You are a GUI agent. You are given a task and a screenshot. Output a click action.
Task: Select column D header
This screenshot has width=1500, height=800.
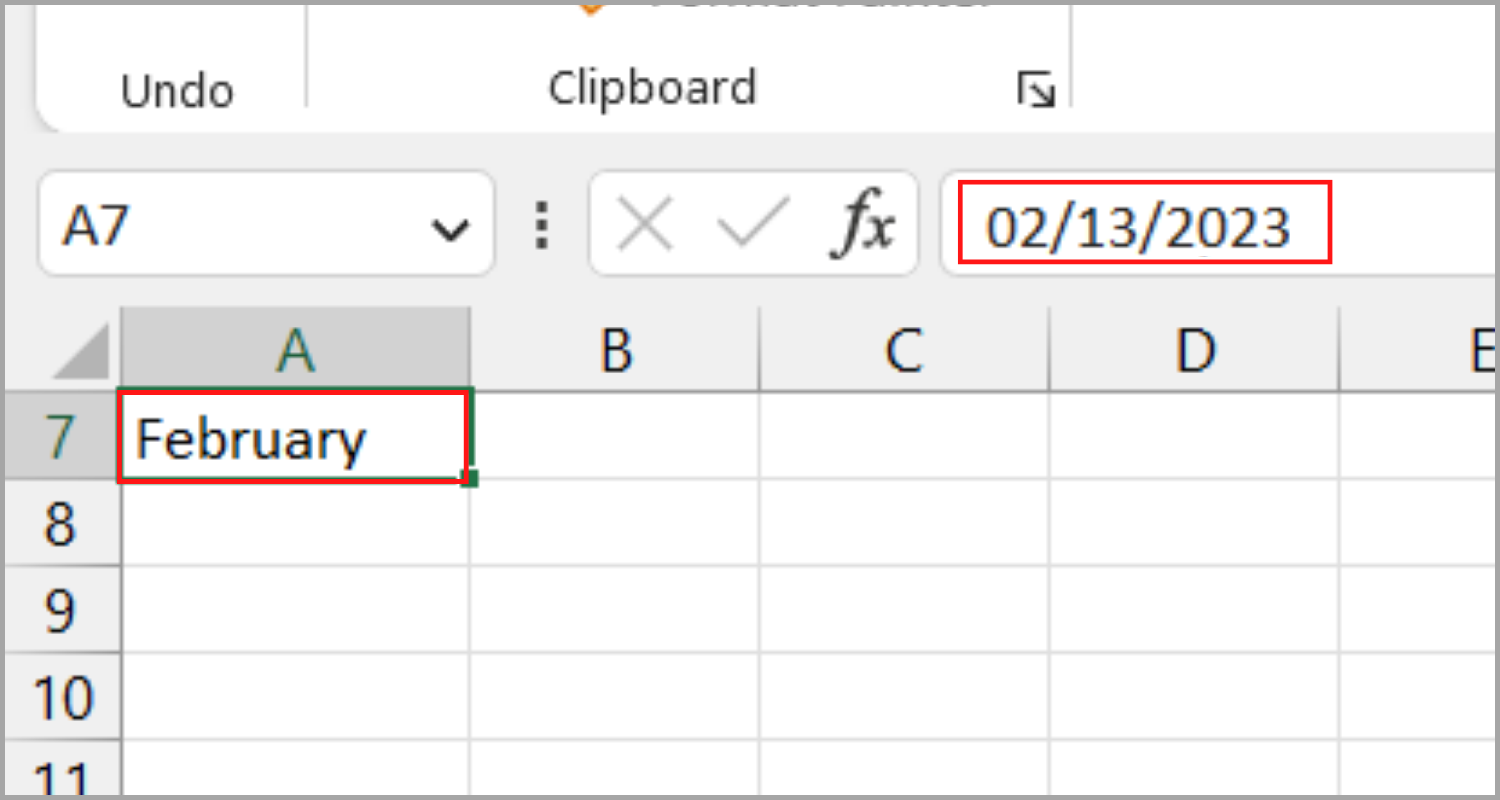[1193, 348]
